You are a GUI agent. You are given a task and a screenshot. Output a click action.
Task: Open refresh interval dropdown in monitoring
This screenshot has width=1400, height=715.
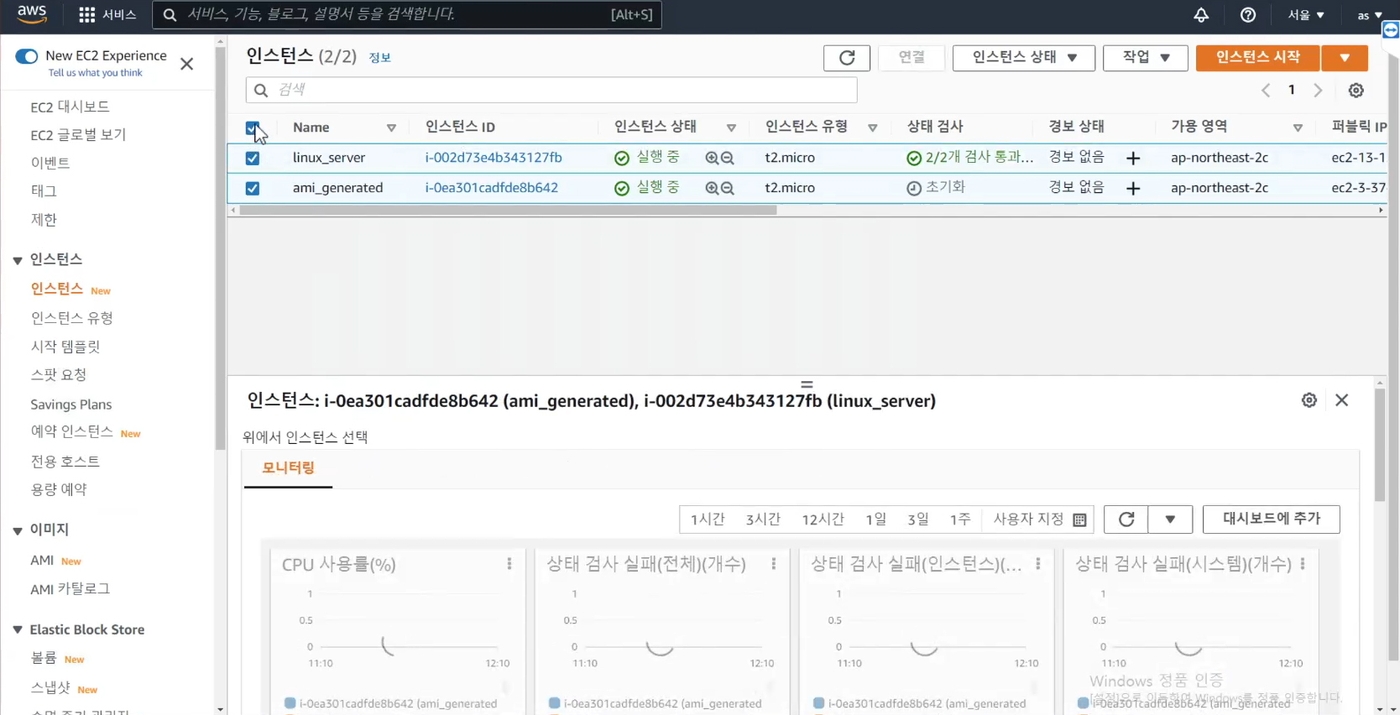point(1170,519)
